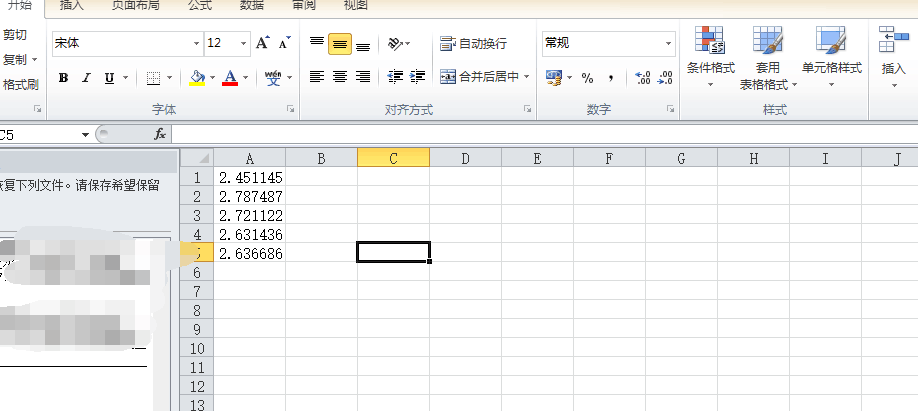Click into the formula bar
Screen dimensions: 918x411
pyautogui.click(x=544, y=135)
